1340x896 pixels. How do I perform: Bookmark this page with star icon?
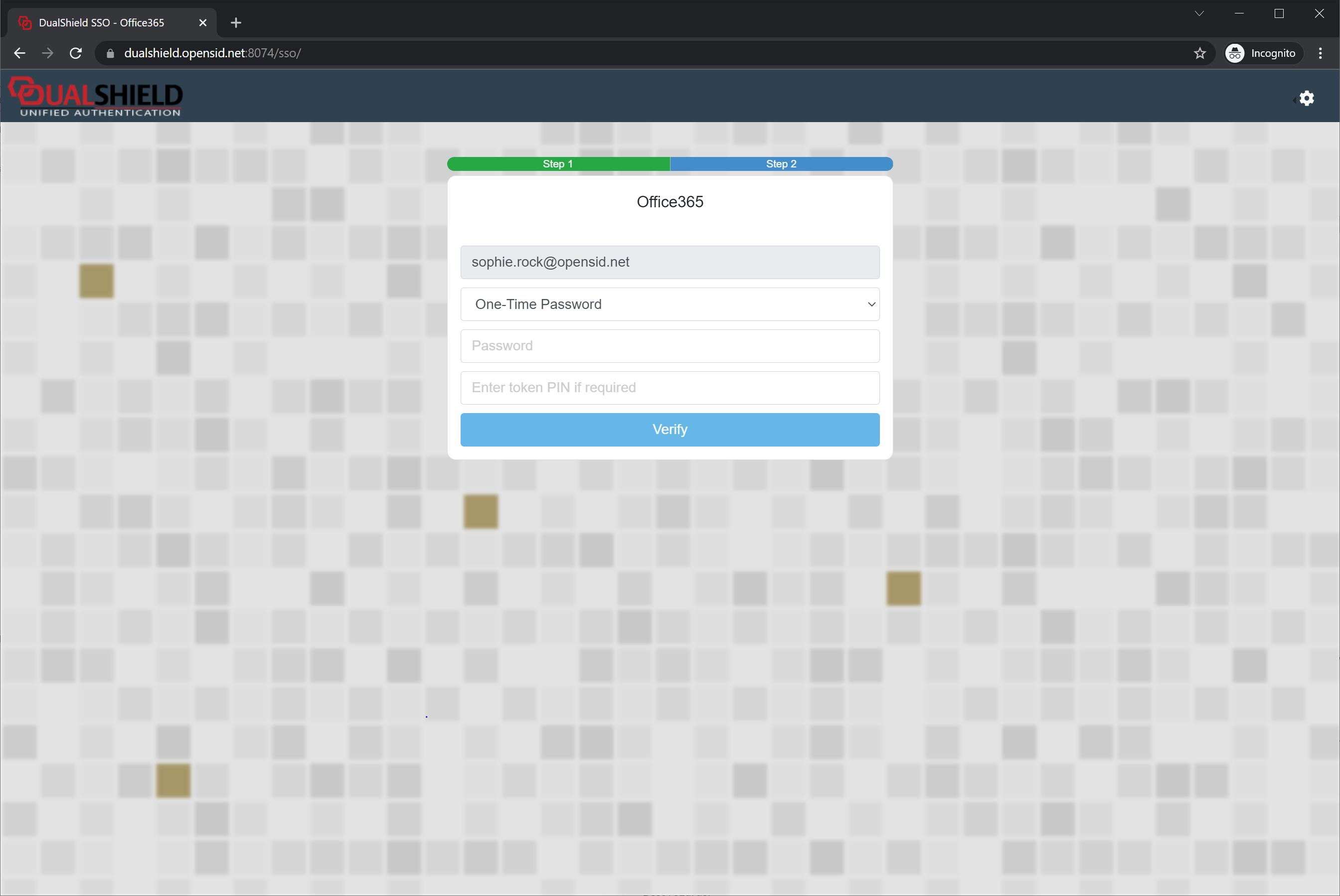(x=1199, y=53)
